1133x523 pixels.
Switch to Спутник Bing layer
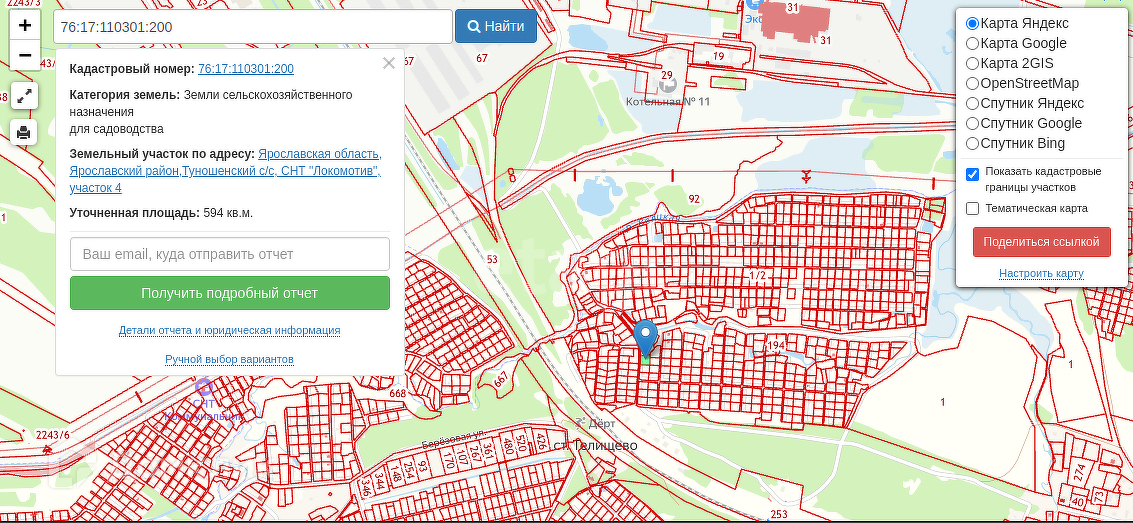972,144
